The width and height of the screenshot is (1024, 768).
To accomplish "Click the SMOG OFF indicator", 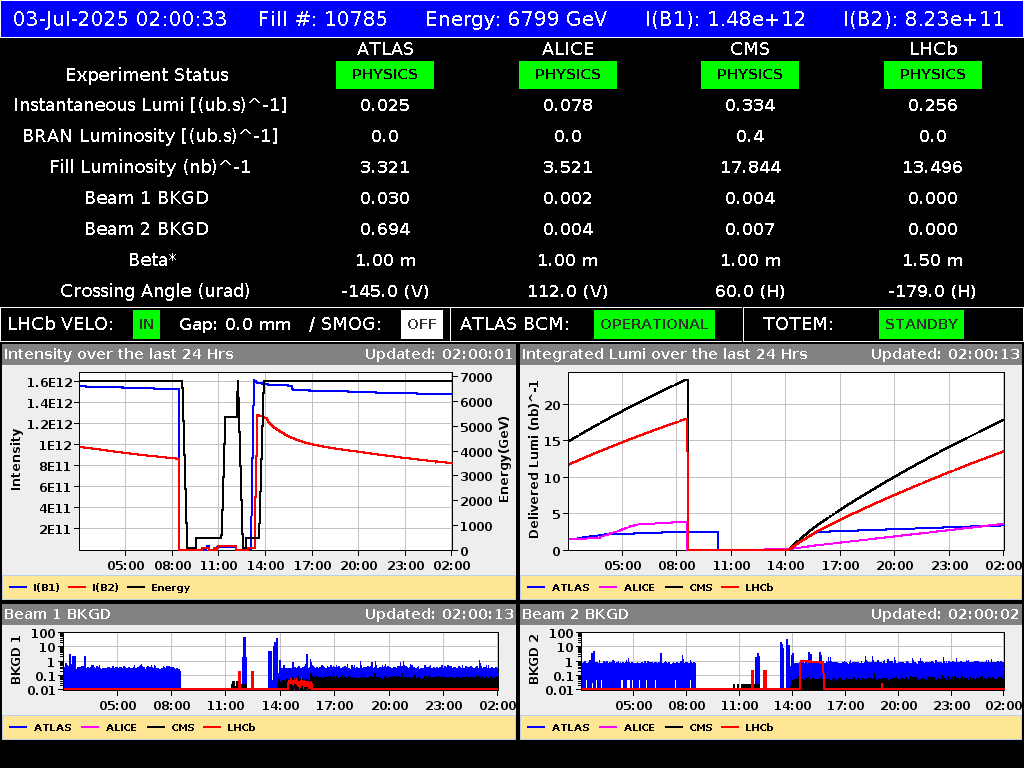I will click(x=422, y=324).
